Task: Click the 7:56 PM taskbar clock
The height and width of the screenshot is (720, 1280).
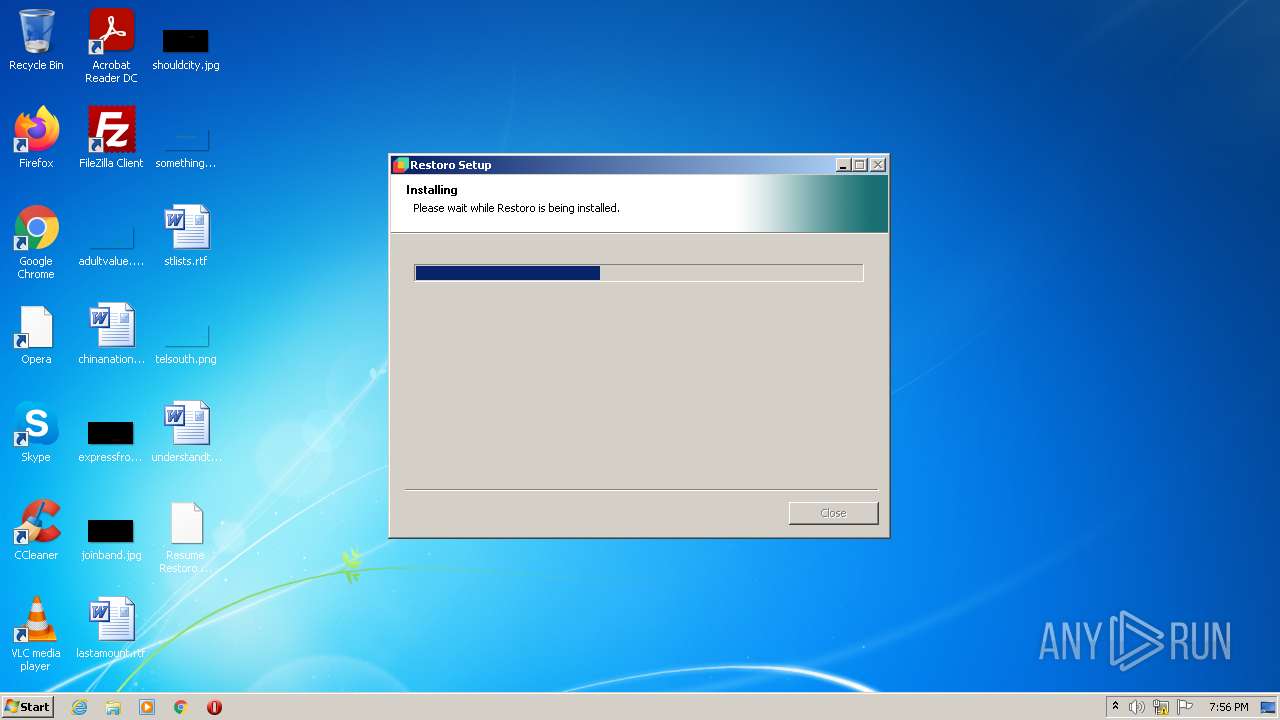Action: pos(1228,707)
